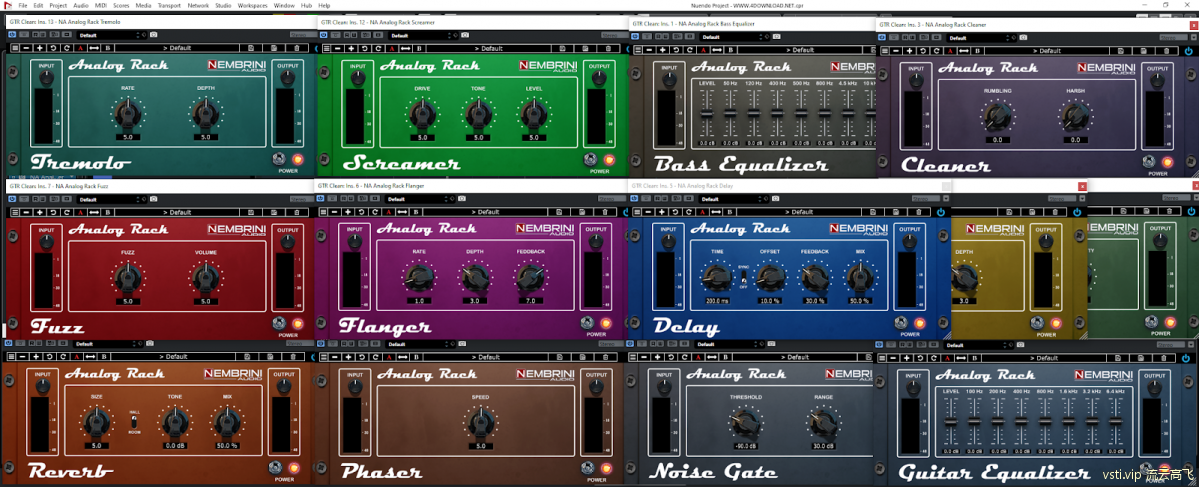Select preset slot A in Cleaner toolbar
The height and width of the screenshot is (487, 1199).
(x=949, y=48)
